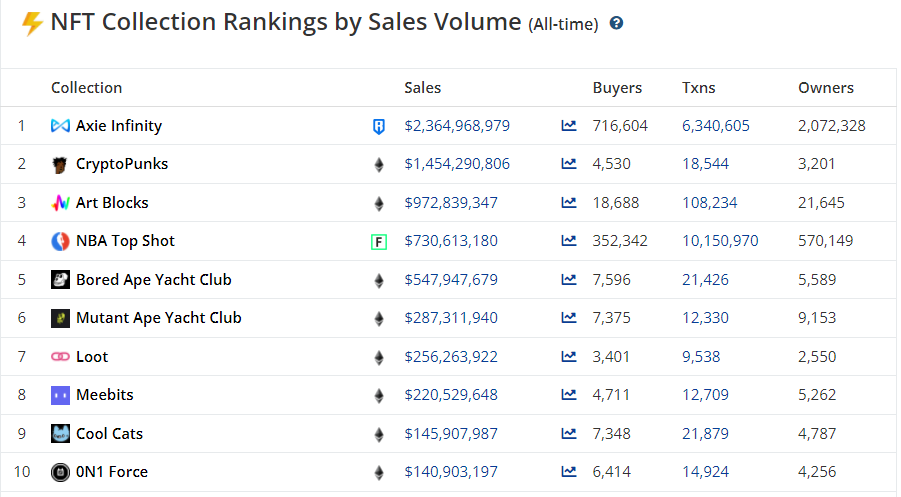Sort by the Buyers column header

click(x=617, y=88)
